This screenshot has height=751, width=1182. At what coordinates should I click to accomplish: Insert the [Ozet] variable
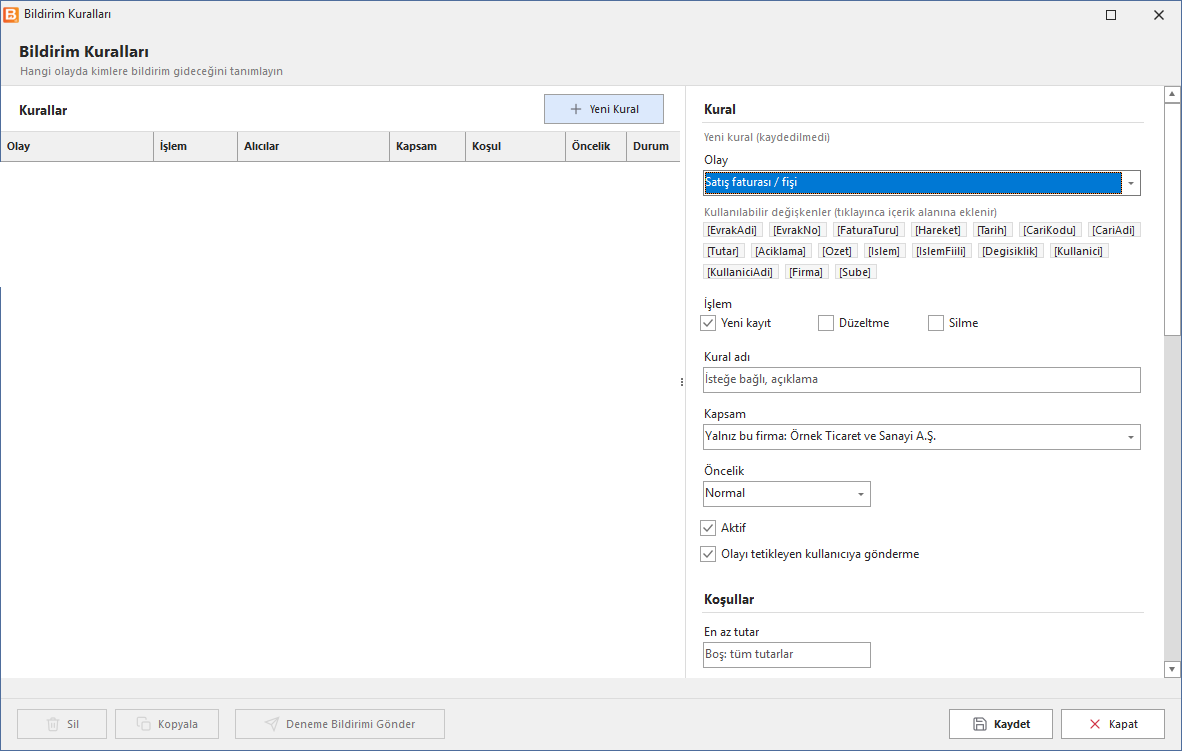click(837, 251)
